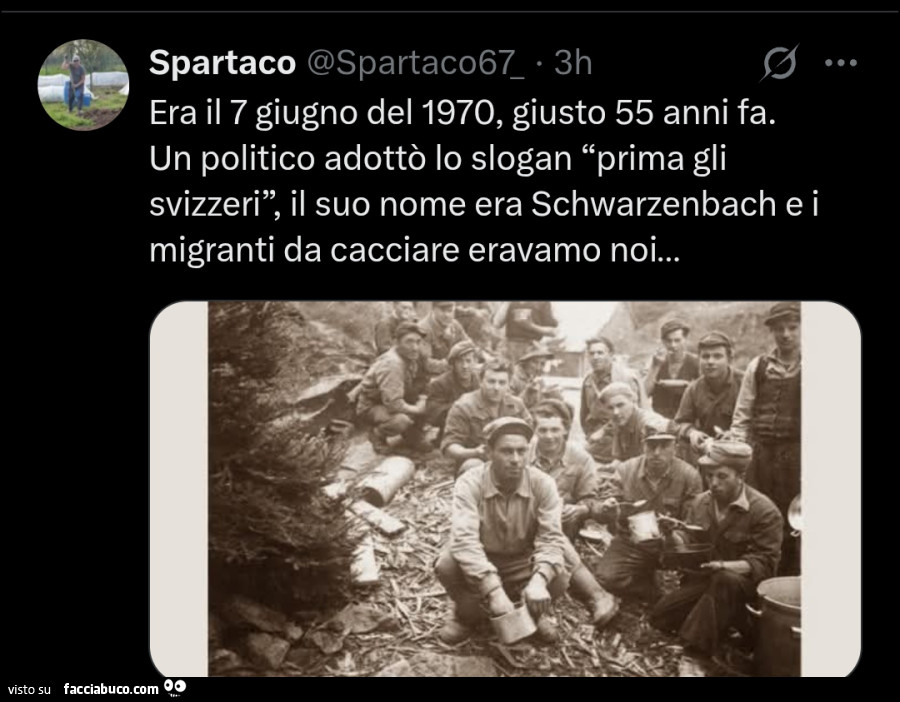The height and width of the screenshot is (702, 900).
Task: Click the tweet line ending 'eravamo noi...'
Action: (x=414, y=251)
